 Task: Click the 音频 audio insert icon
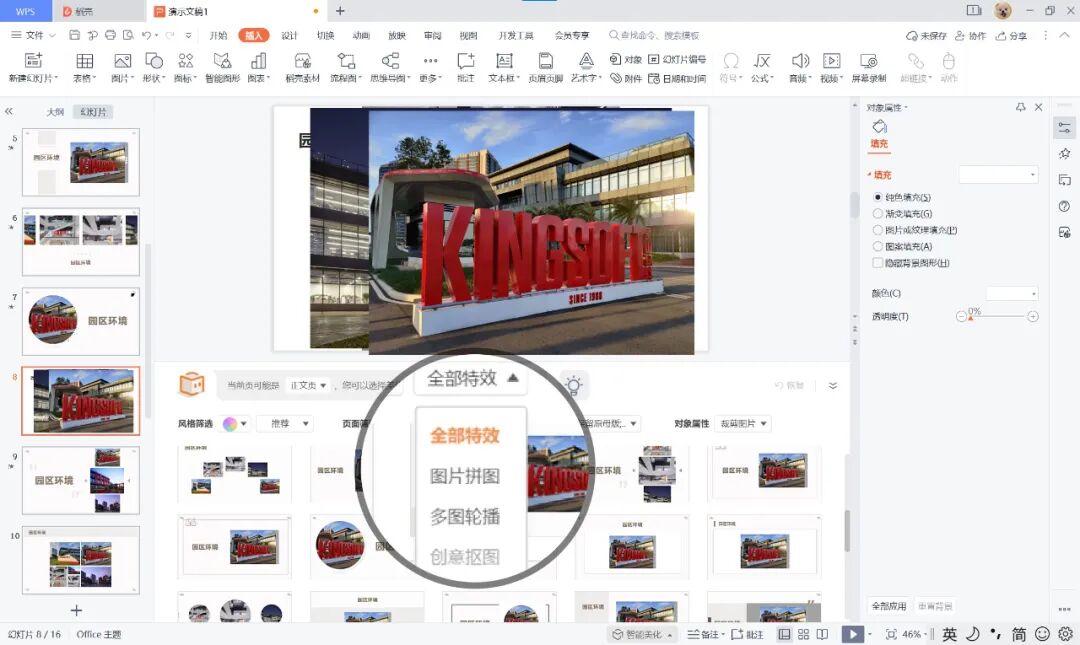coord(800,61)
